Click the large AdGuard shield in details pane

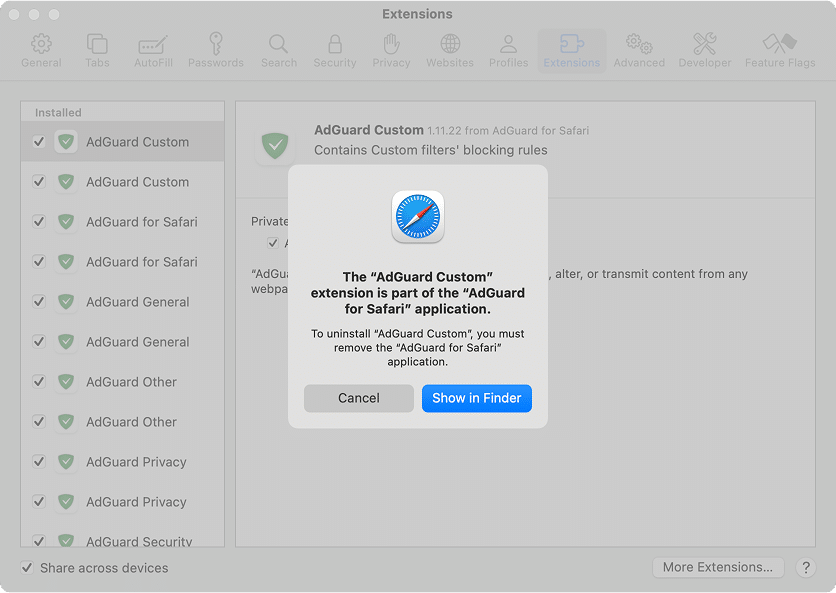(x=275, y=145)
